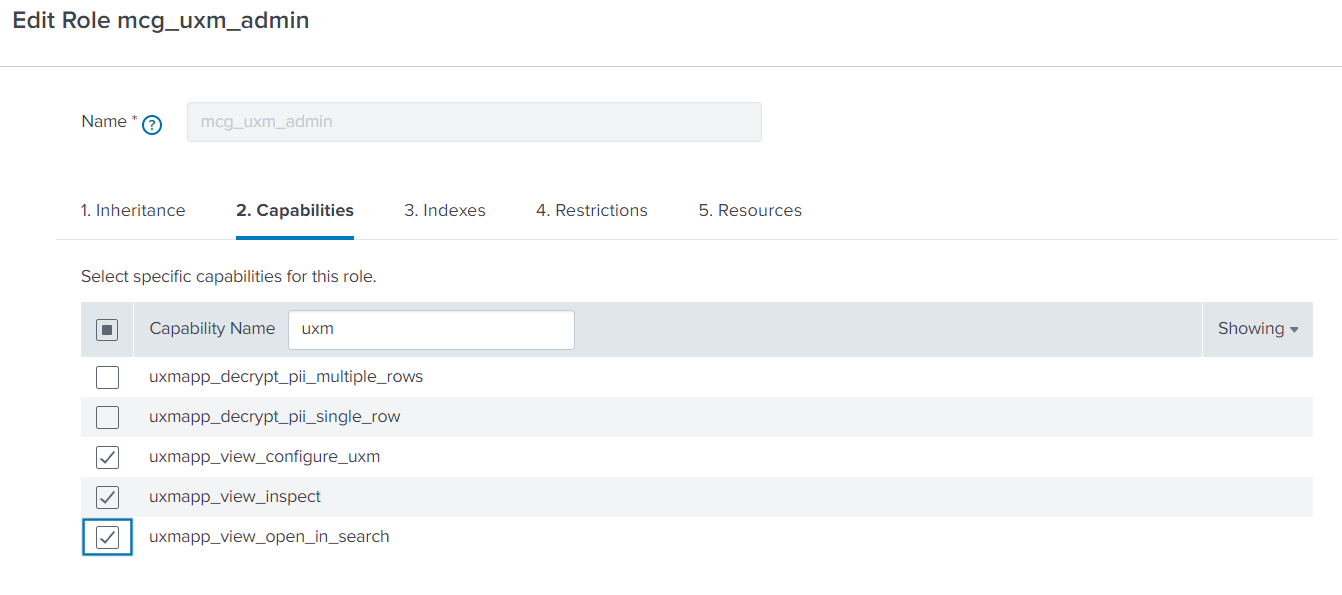The height and width of the screenshot is (595, 1342).
Task: Switch to the Inheritance tab
Action: [133, 210]
